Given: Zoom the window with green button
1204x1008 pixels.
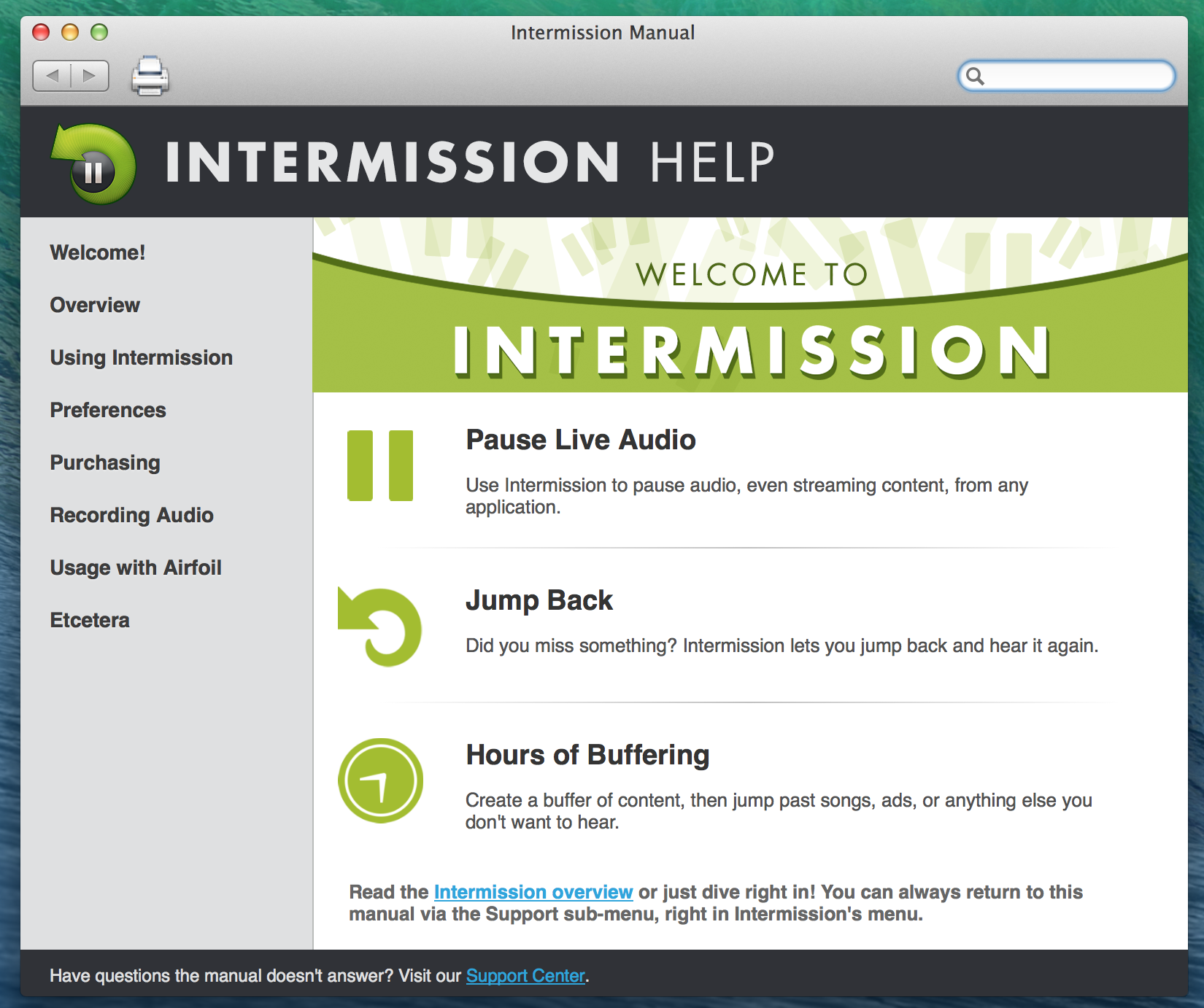Looking at the screenshot, I should pyautogui.click(x=99, y=32).
